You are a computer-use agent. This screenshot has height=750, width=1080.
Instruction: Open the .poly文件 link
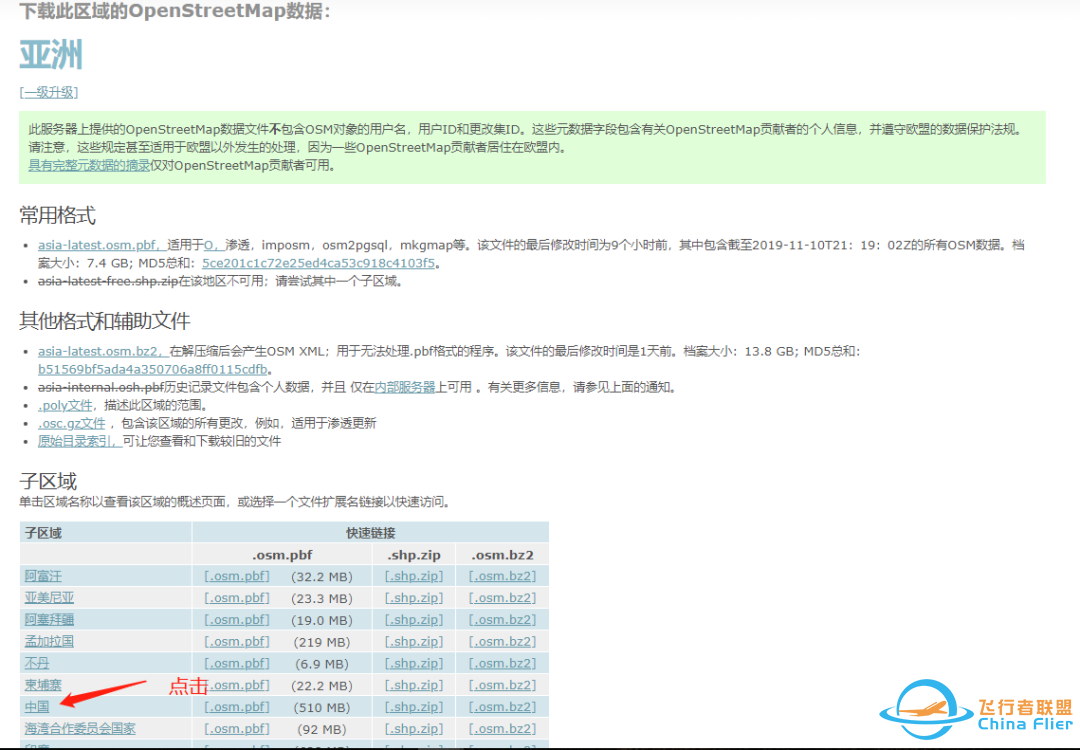pyautogui.click(x=65, y=405)
